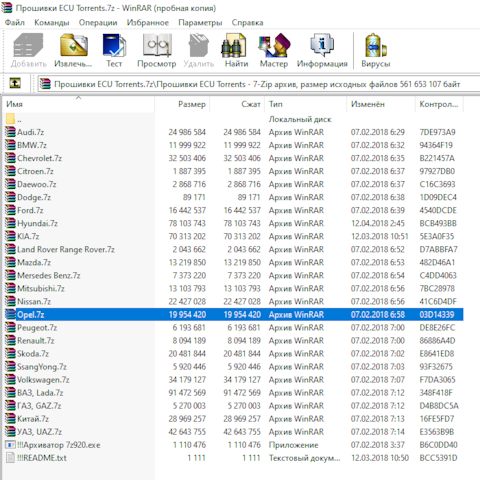Click the archive icon next to Nissan.7z
This screenshot has width=480, height=480.
tap(10, 301)
